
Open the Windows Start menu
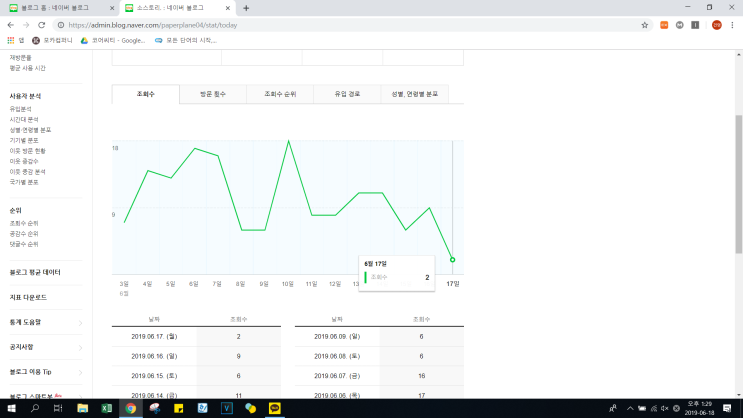click(x=11, y=408)
